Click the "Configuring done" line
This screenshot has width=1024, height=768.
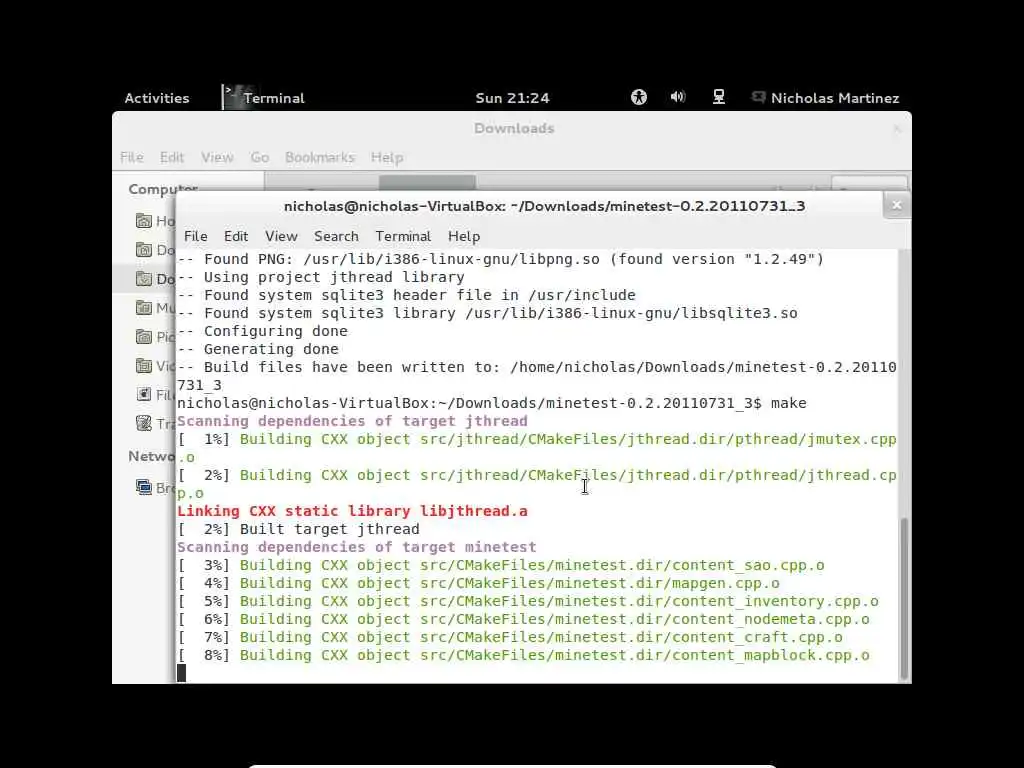tap(263, 331)
